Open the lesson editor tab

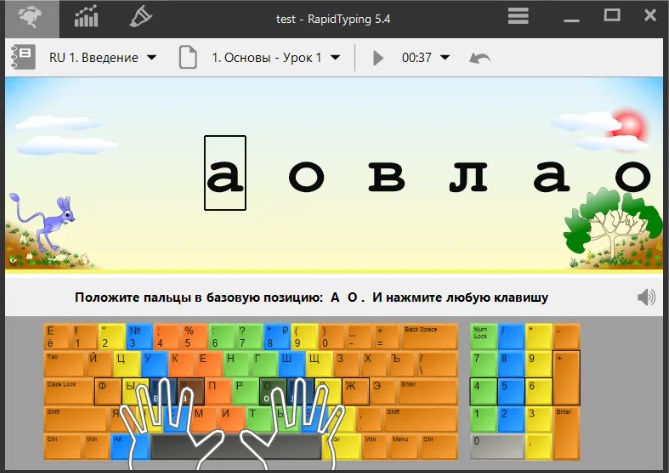tap(140, 16)
